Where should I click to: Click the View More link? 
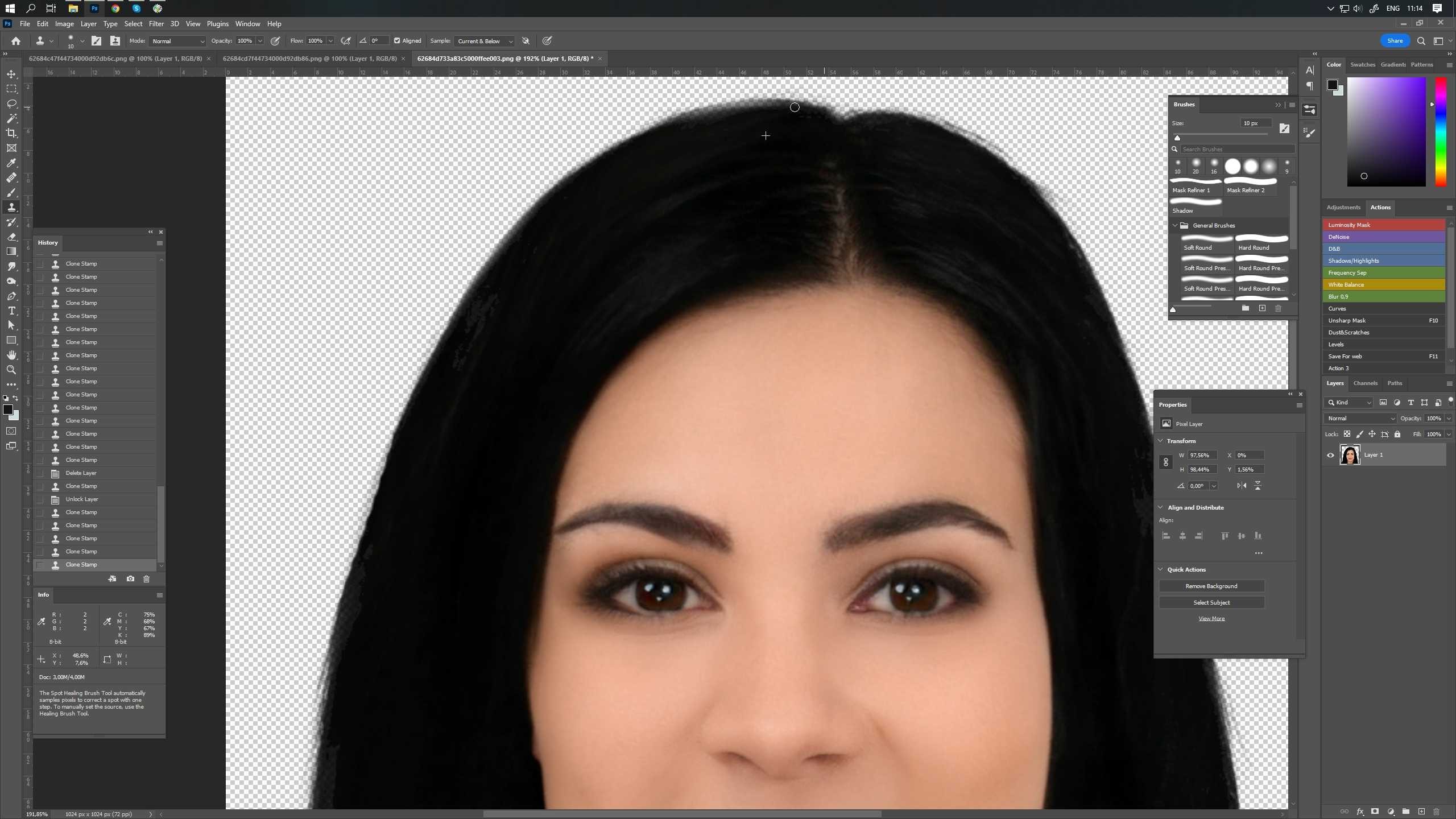pyautogui.click(x=1211, y=619)
